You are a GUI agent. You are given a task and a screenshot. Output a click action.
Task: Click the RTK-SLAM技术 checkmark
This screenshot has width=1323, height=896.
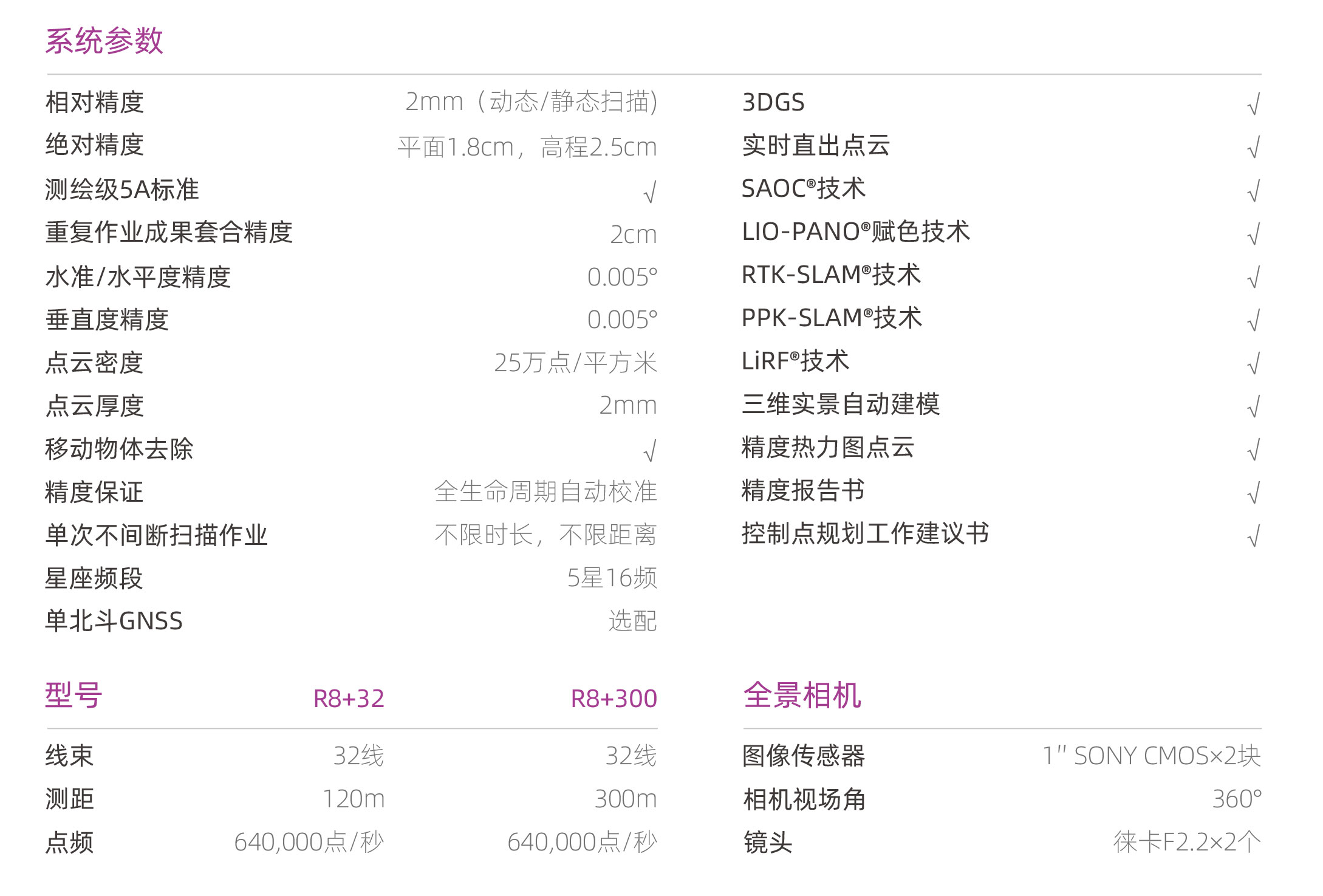(1254, 277)
